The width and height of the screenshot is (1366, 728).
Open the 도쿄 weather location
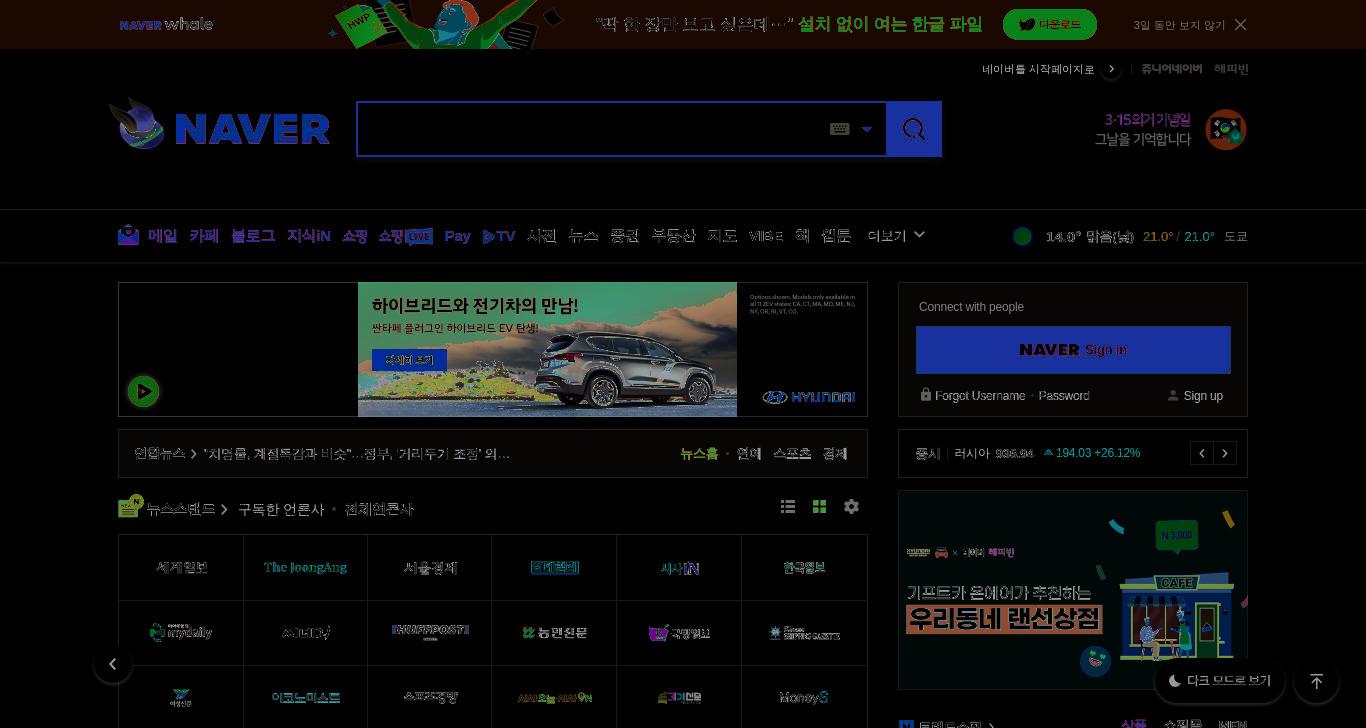(x=1236, y=237)
